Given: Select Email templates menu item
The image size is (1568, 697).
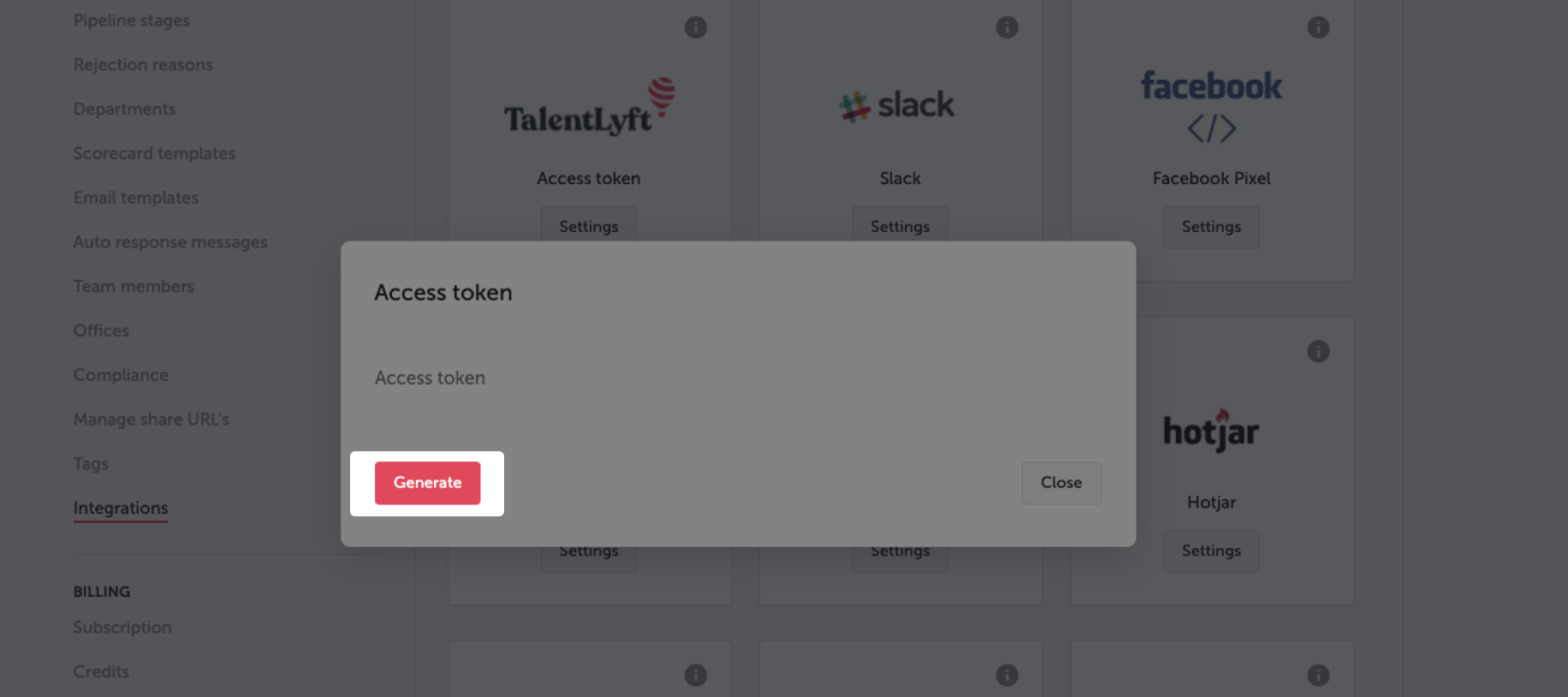Looking at the screenshot, I should click(x=136, y=198).
